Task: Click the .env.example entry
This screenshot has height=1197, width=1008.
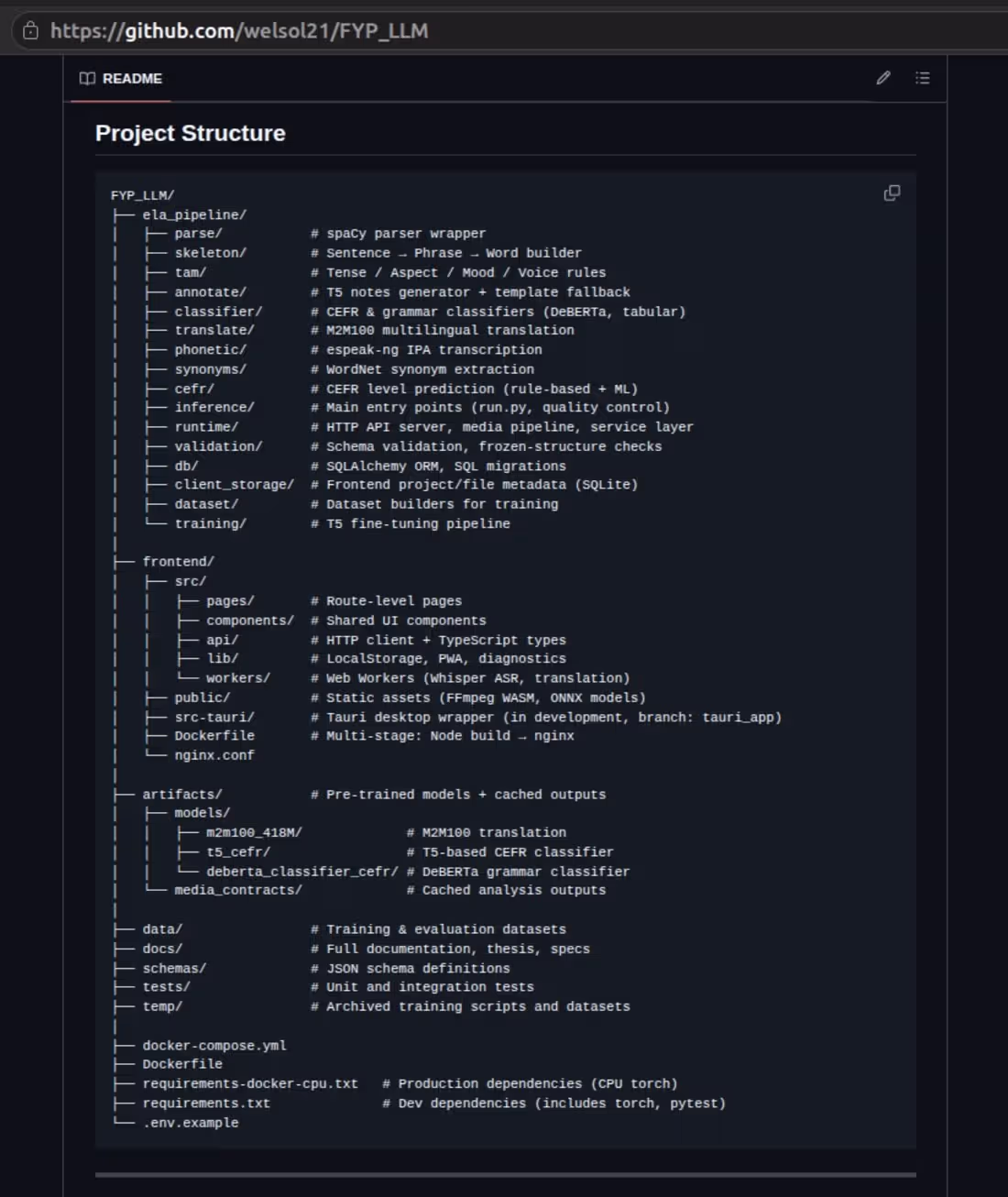Action: coord(192,1122)
